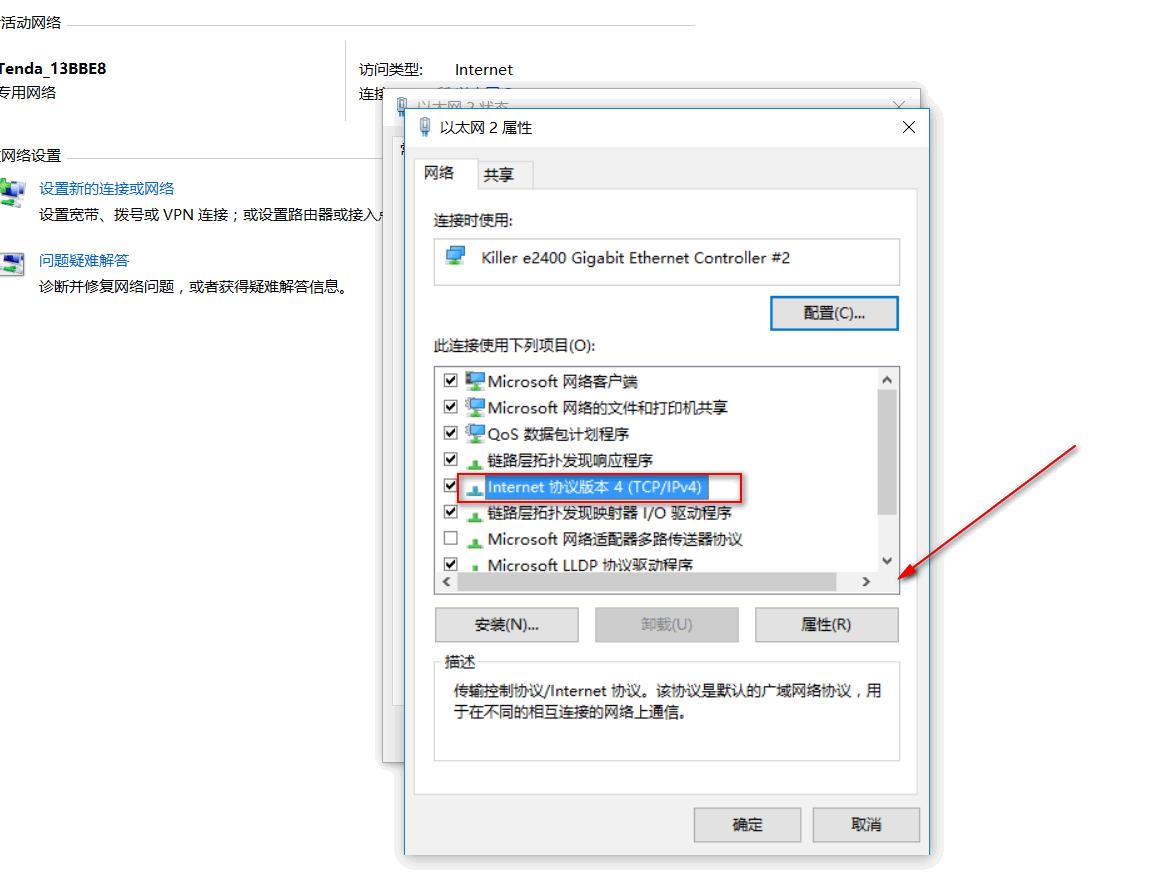Image resolution: width=1161 pixels, height=875 pixels.
Task: Switch to the 共享 tab
Action: pyautogui.click(x=498, y=175)
